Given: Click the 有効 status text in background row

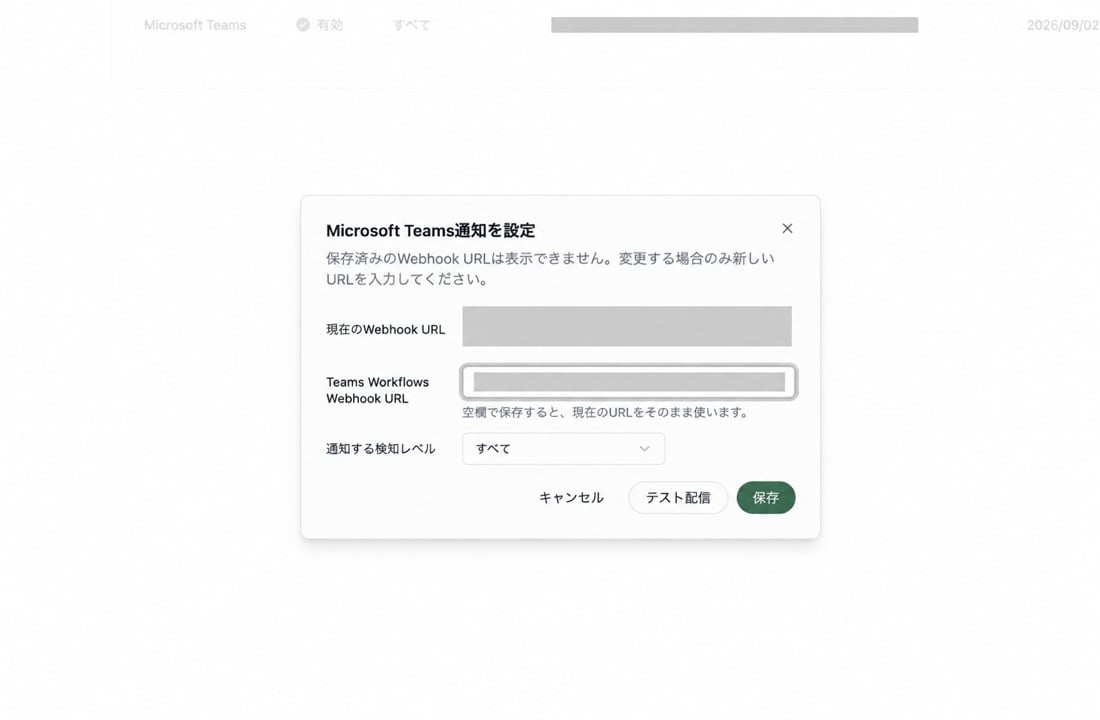Looking at the screenshot, I should coord(330,25).
